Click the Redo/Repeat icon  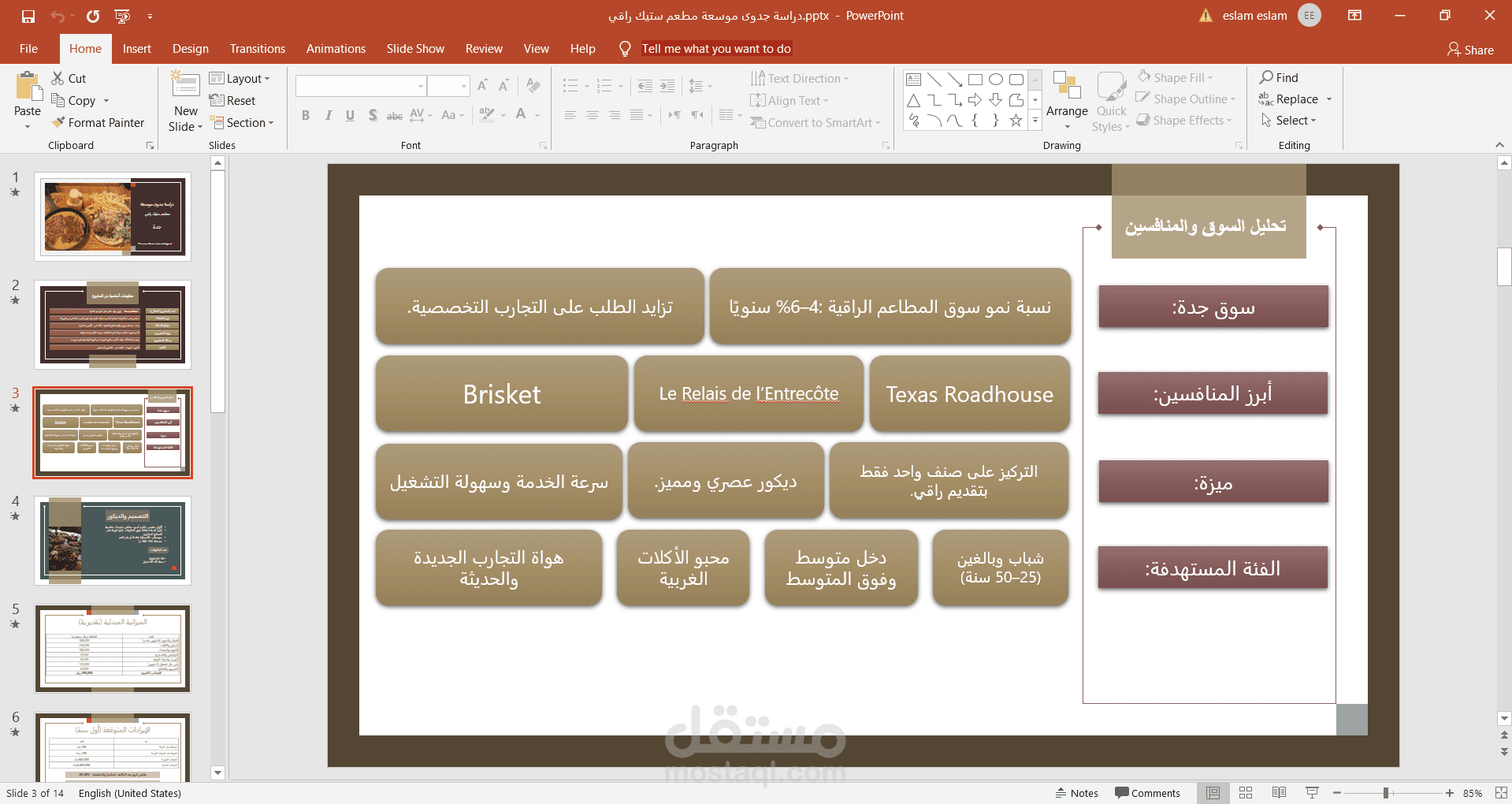click(93, 16)
